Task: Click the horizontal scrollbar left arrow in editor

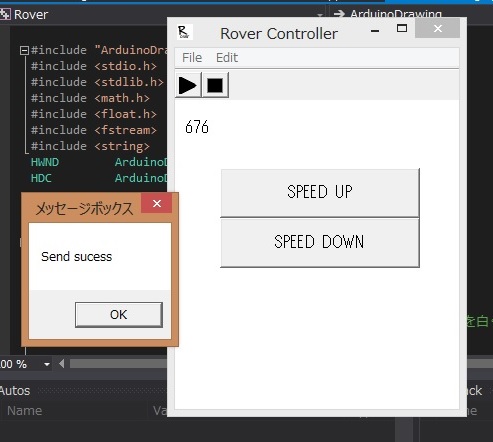Action: pos(61,364)
